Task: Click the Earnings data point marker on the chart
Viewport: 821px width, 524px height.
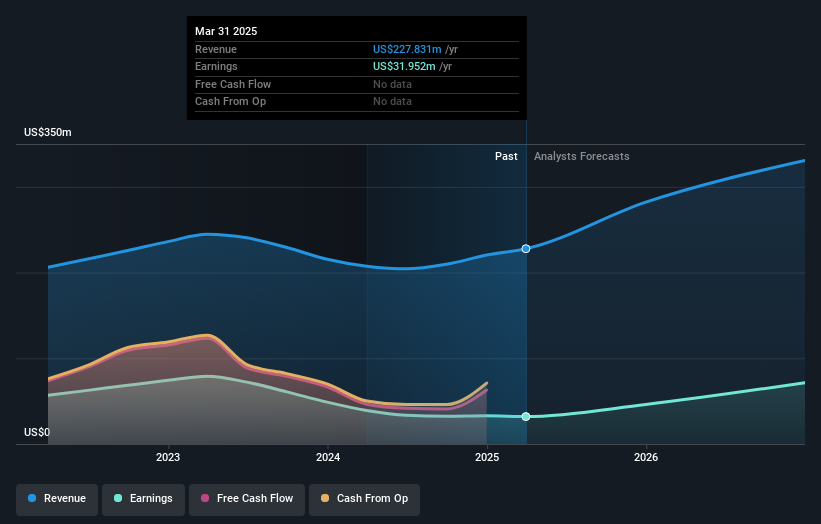Action: tap(526, 417)
